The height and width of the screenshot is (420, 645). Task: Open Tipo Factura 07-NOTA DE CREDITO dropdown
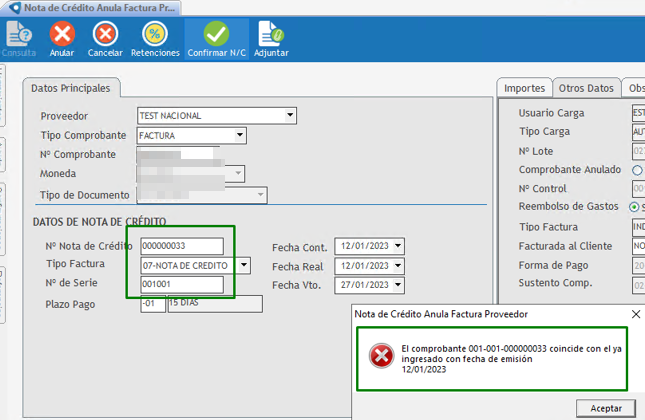[244, 265]
